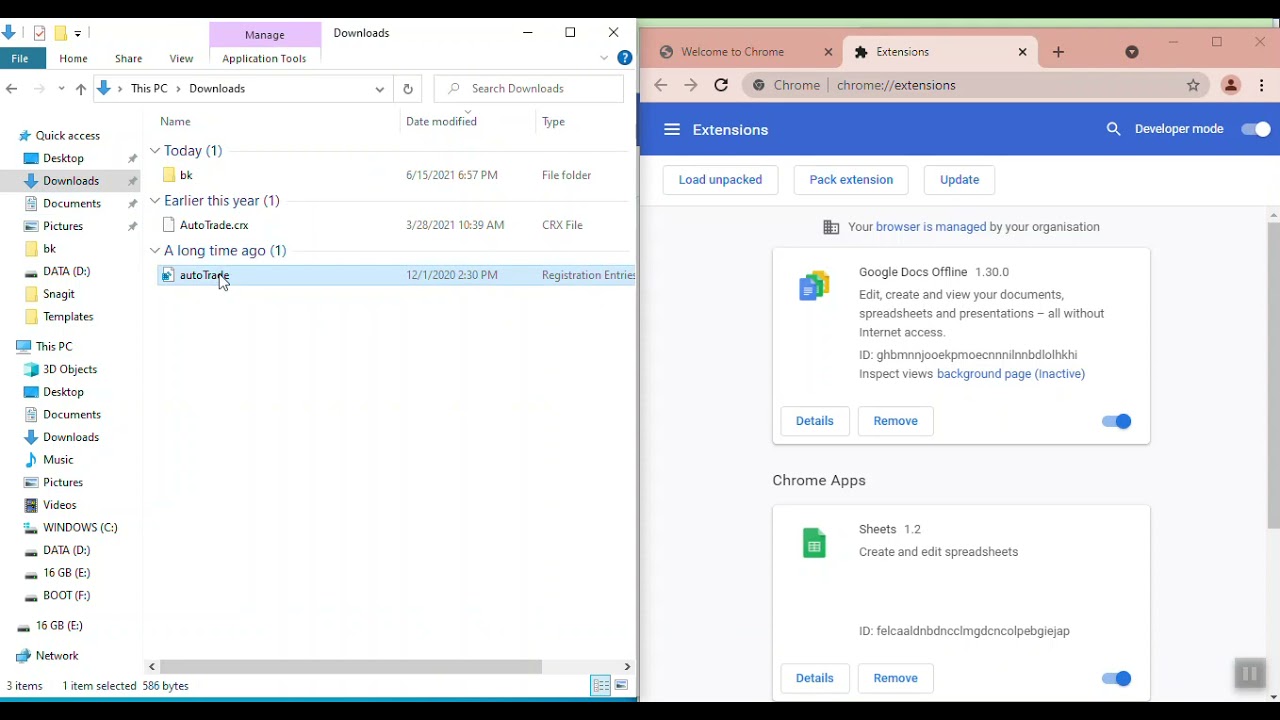Open the address bar history dropdown
This screenshot has width=1280, height=720.
[x=380, y=89]
